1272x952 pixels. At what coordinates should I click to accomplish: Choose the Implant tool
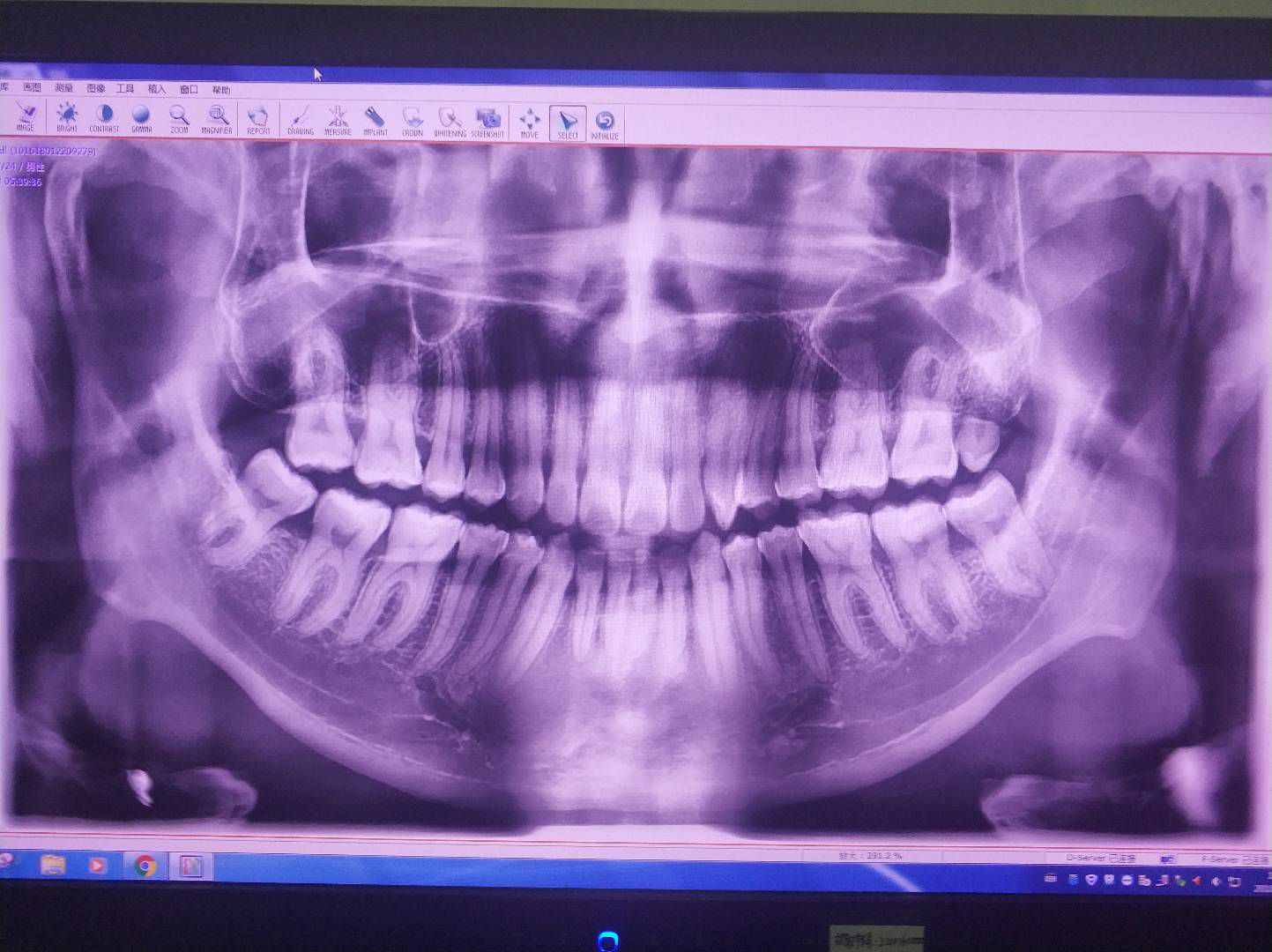pyautogui.click(x=376, y=121)
